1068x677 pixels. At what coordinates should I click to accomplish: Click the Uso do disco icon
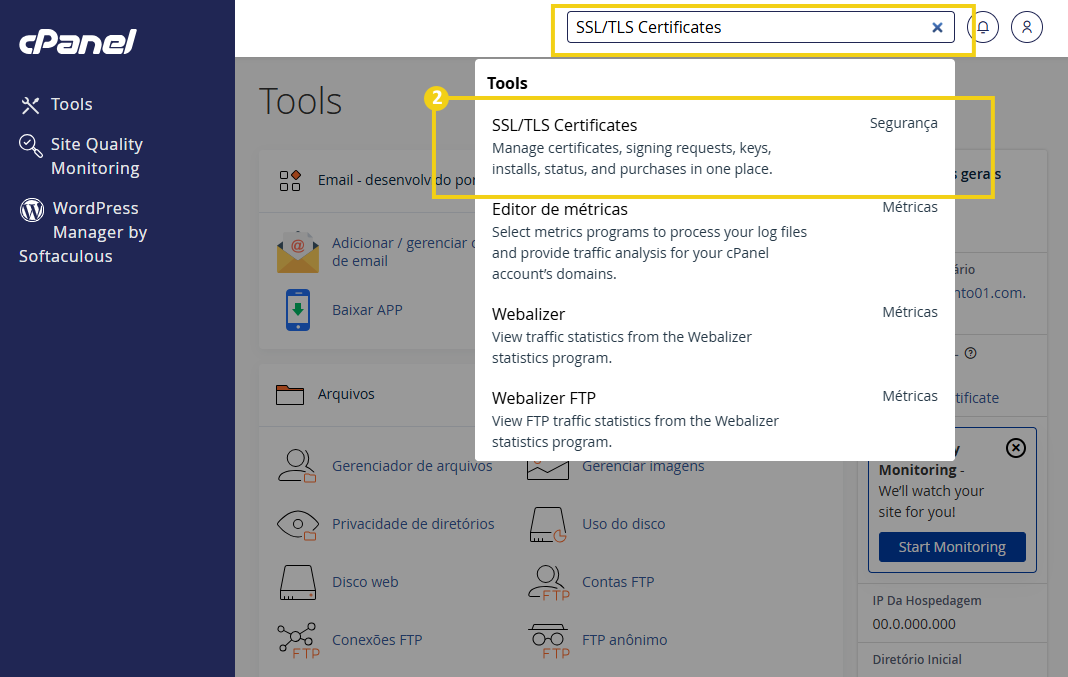548,524
